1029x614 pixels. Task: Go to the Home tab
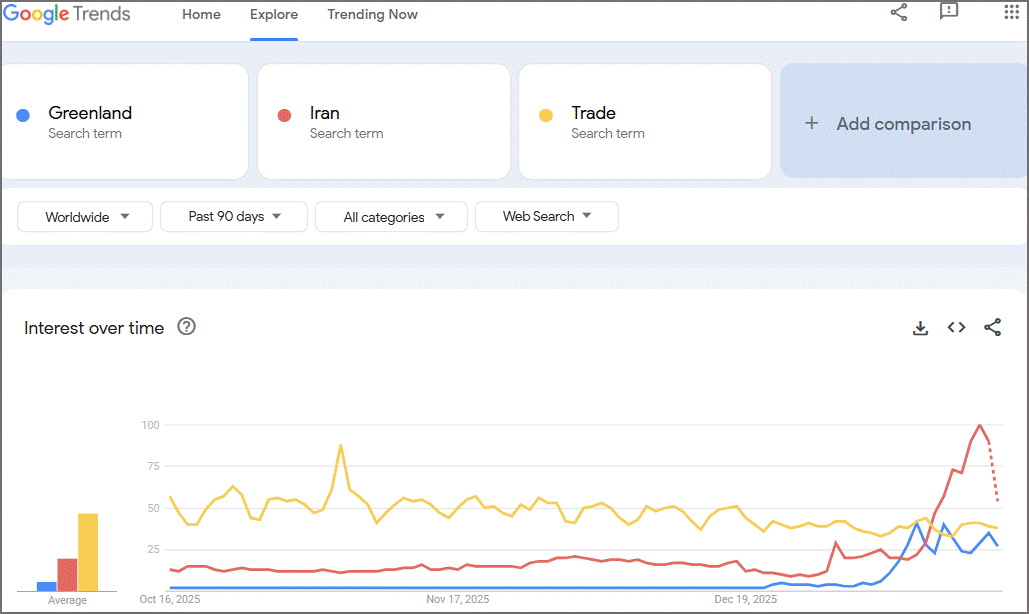[201, 14]
